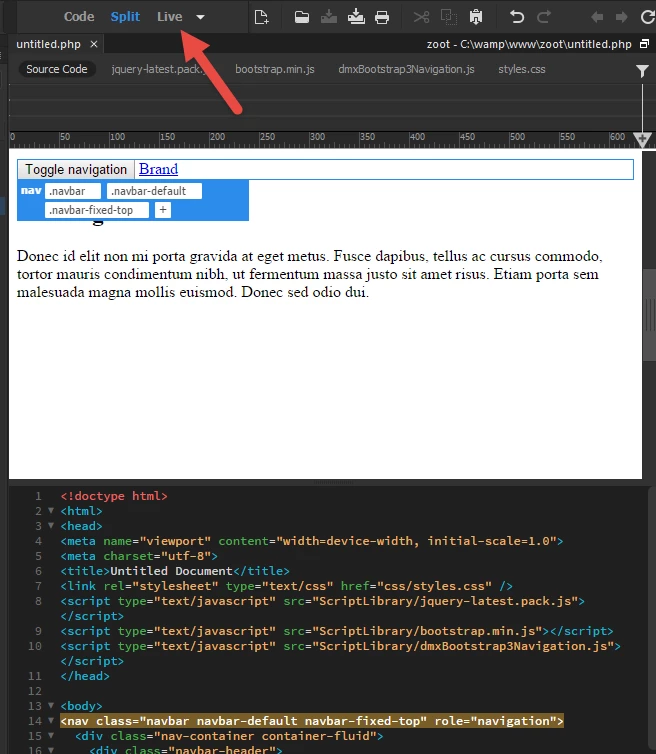Image resolution: width=656 pixels, height=754 pixels.
Task: Click the New Document icon
Action: [x=261, y=17]
